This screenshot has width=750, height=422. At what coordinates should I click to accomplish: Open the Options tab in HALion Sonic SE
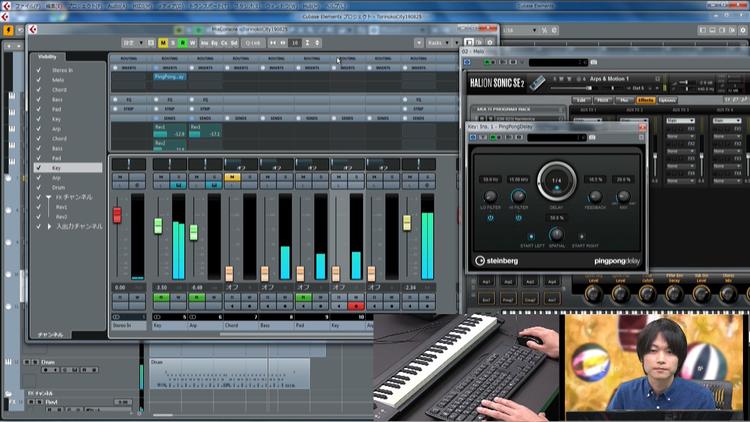667,100
